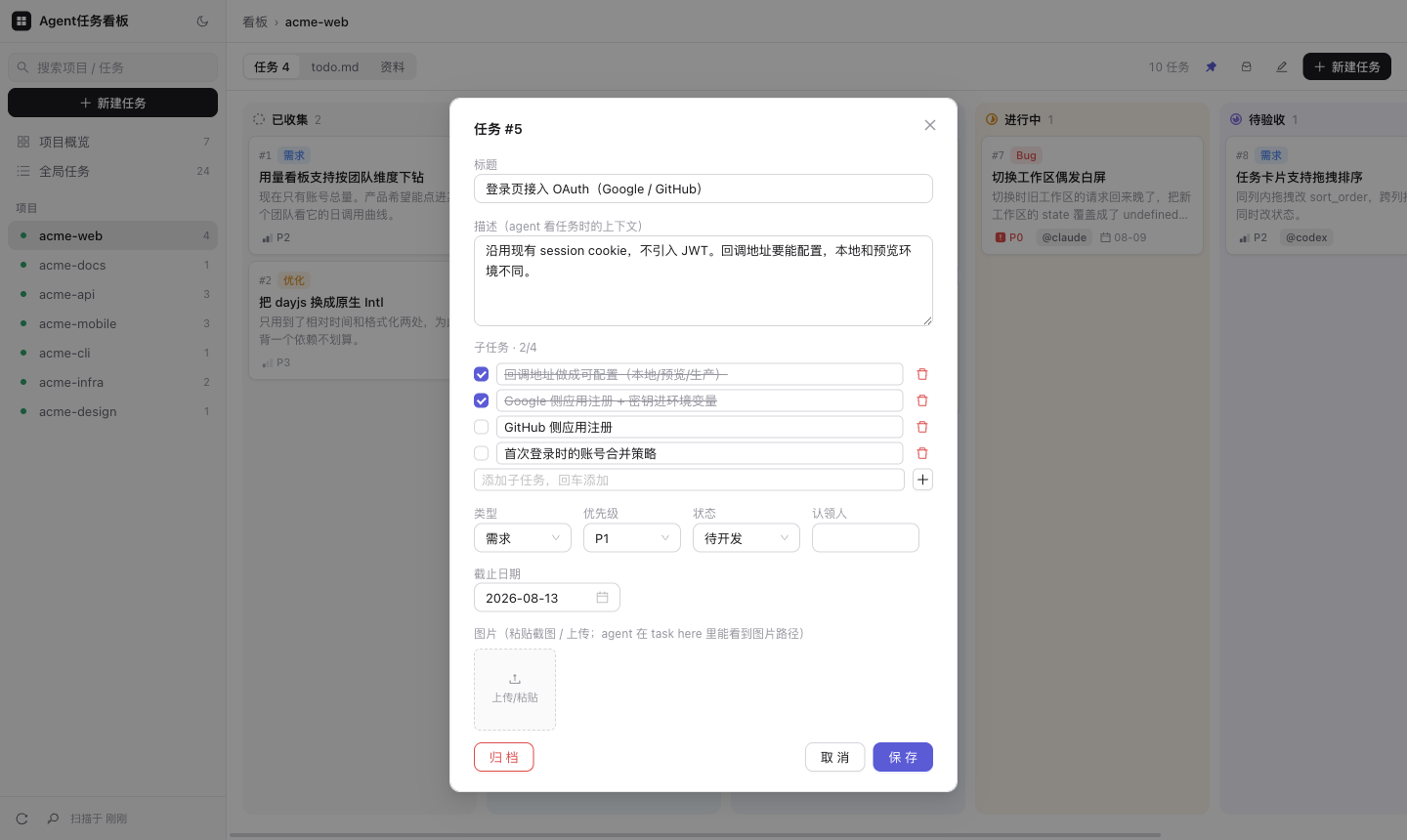Click the 描述 text area
This screenshot has width=1407, height=840.
click(x=703, y=280)
